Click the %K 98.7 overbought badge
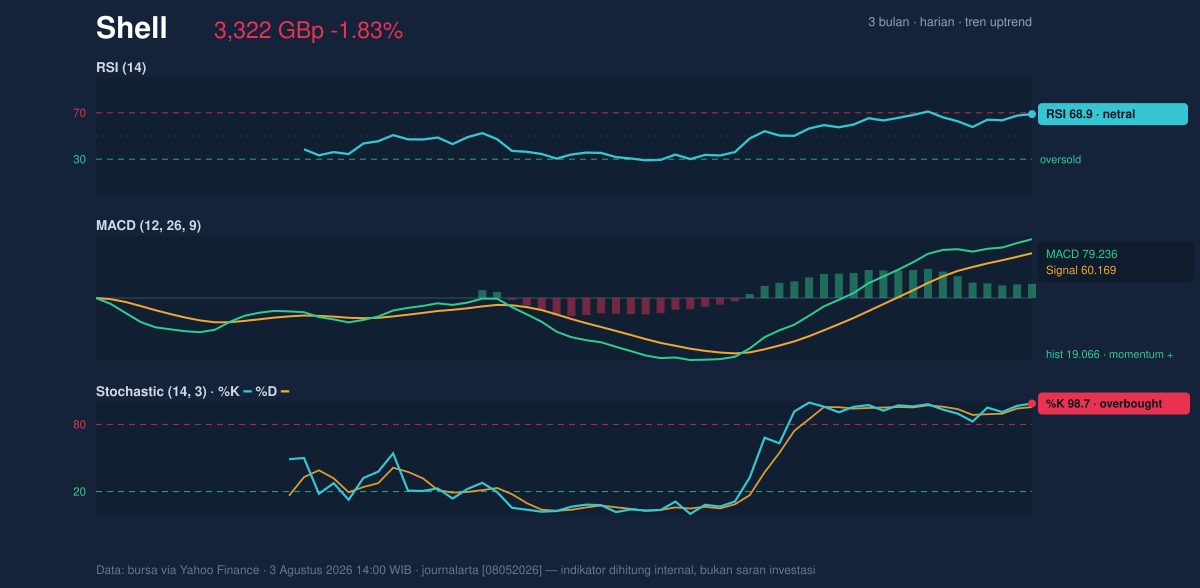Viewport: 1200px width, 588px height. [1113, 404]
